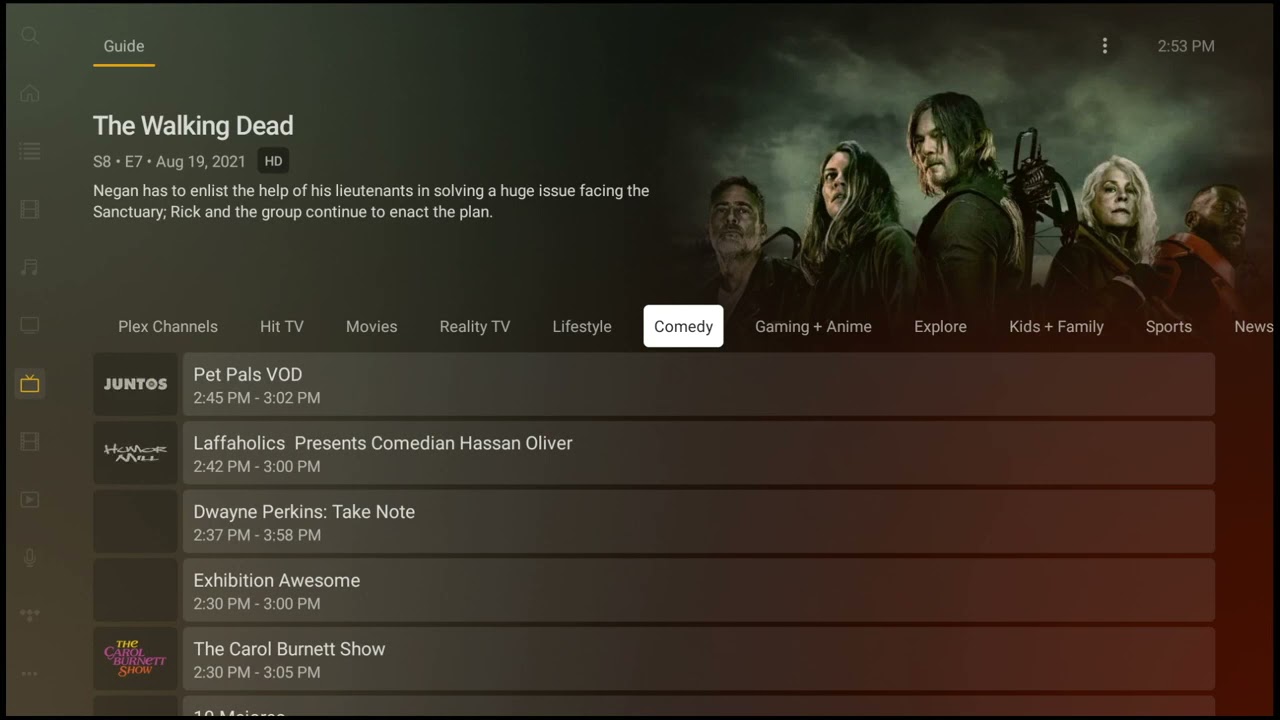The height and width of the screenshot is (720, 1280).
Task: Open the Kids + Family category
Action: (1056, 326)
